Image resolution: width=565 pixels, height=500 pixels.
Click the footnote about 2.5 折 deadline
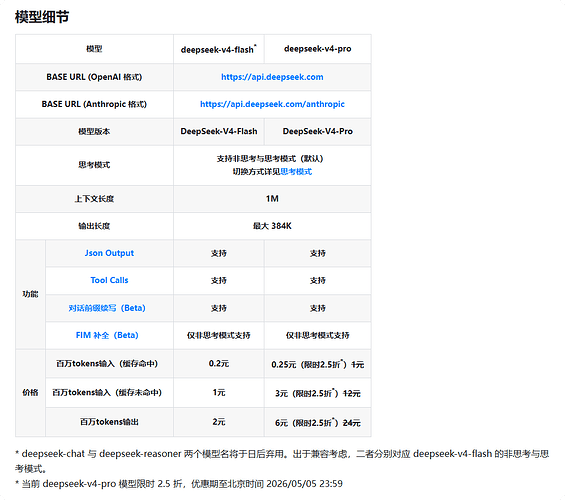pyautogui.click(x=179, y=484)
